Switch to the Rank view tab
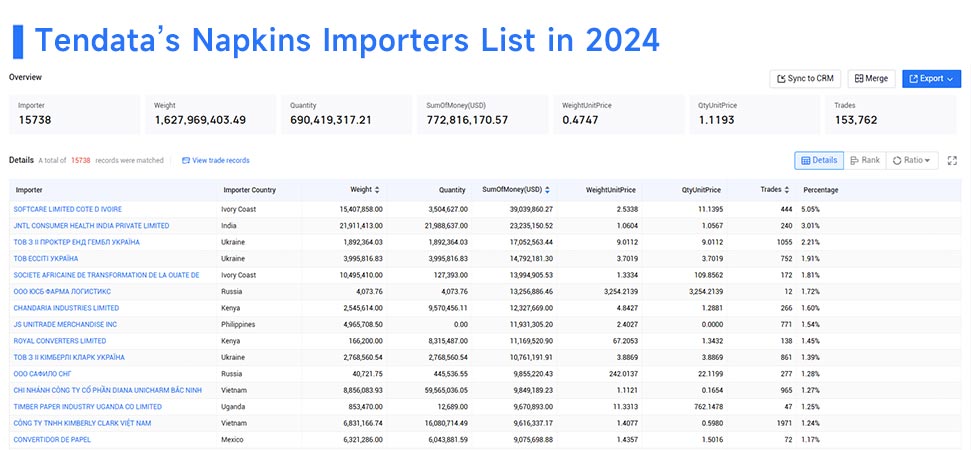The width and height of the screenshot is (971, 450). click(865, 160)
